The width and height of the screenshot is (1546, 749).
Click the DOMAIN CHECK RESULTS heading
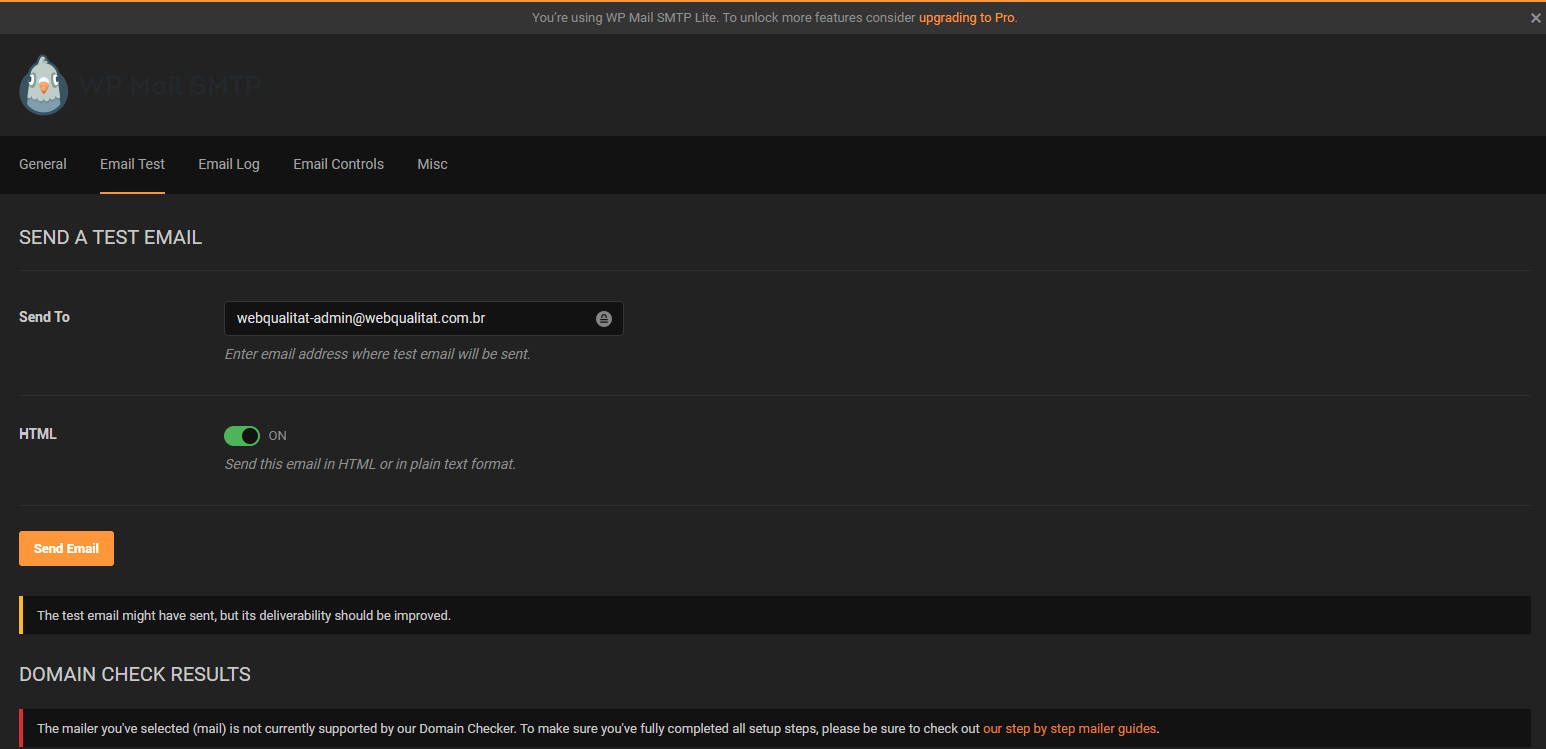point(135,674)
